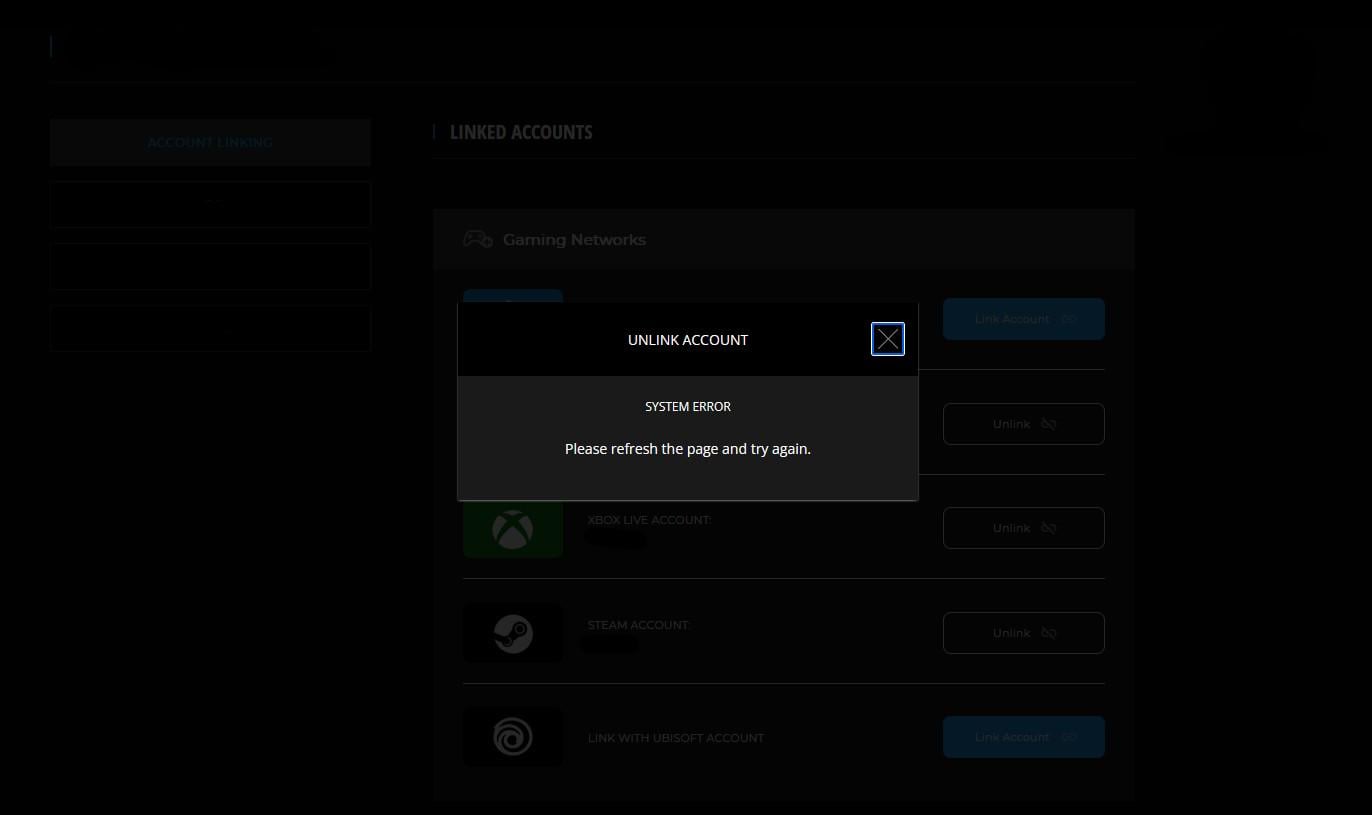Click the Steam logo icon

tap(513, 633)
